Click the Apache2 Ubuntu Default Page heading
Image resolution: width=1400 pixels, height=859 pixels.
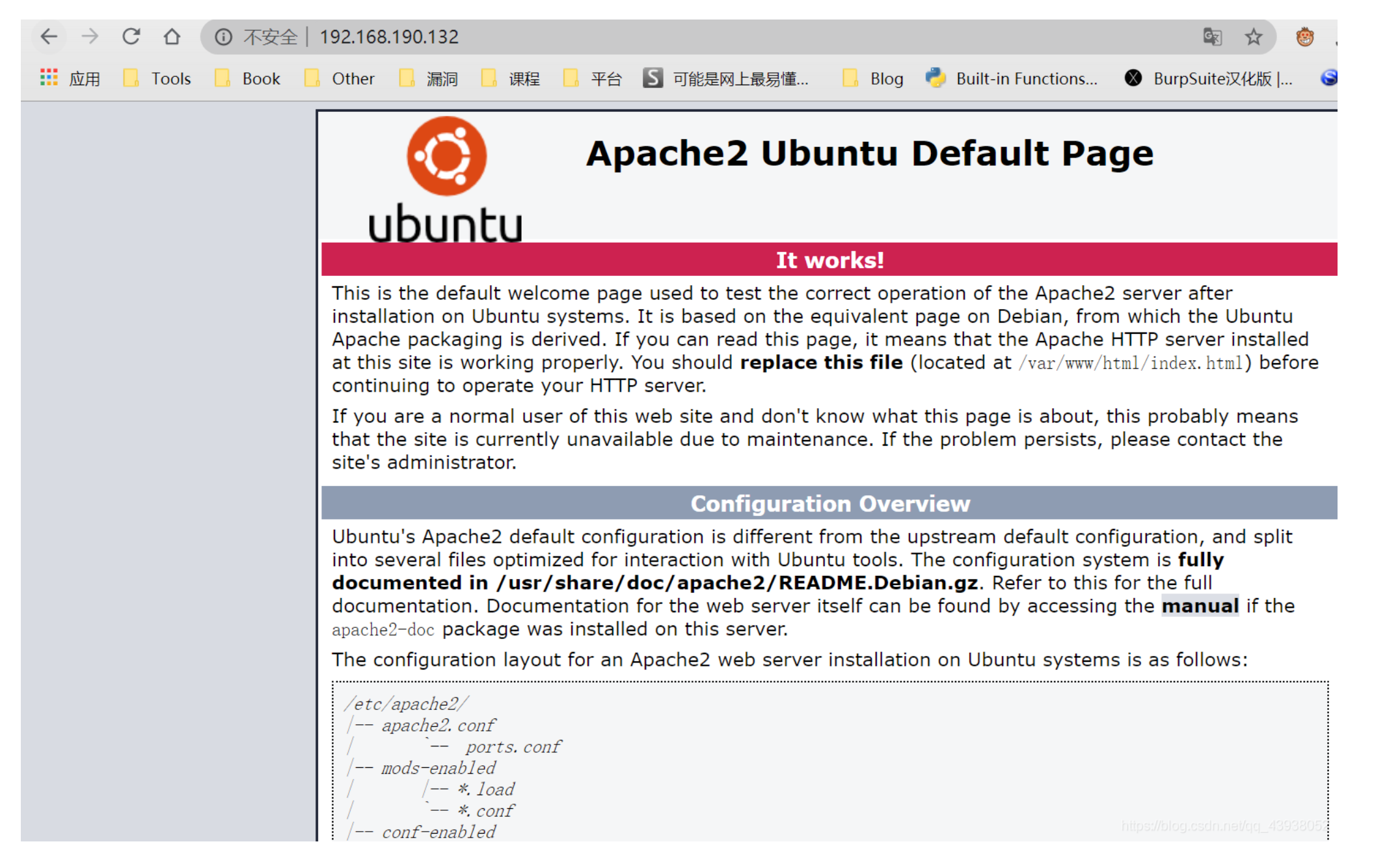pyautogui.click(x=870, y=154)
